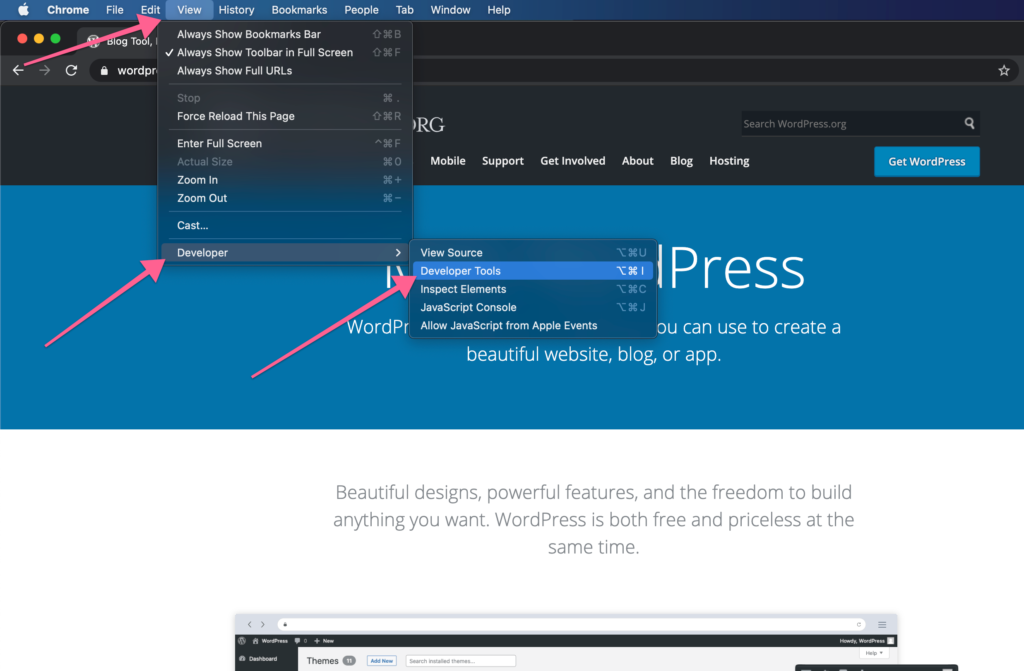Click the Apple logo menu icon
The height and width of the screenshot is (671, 1024).
(22, 10)
